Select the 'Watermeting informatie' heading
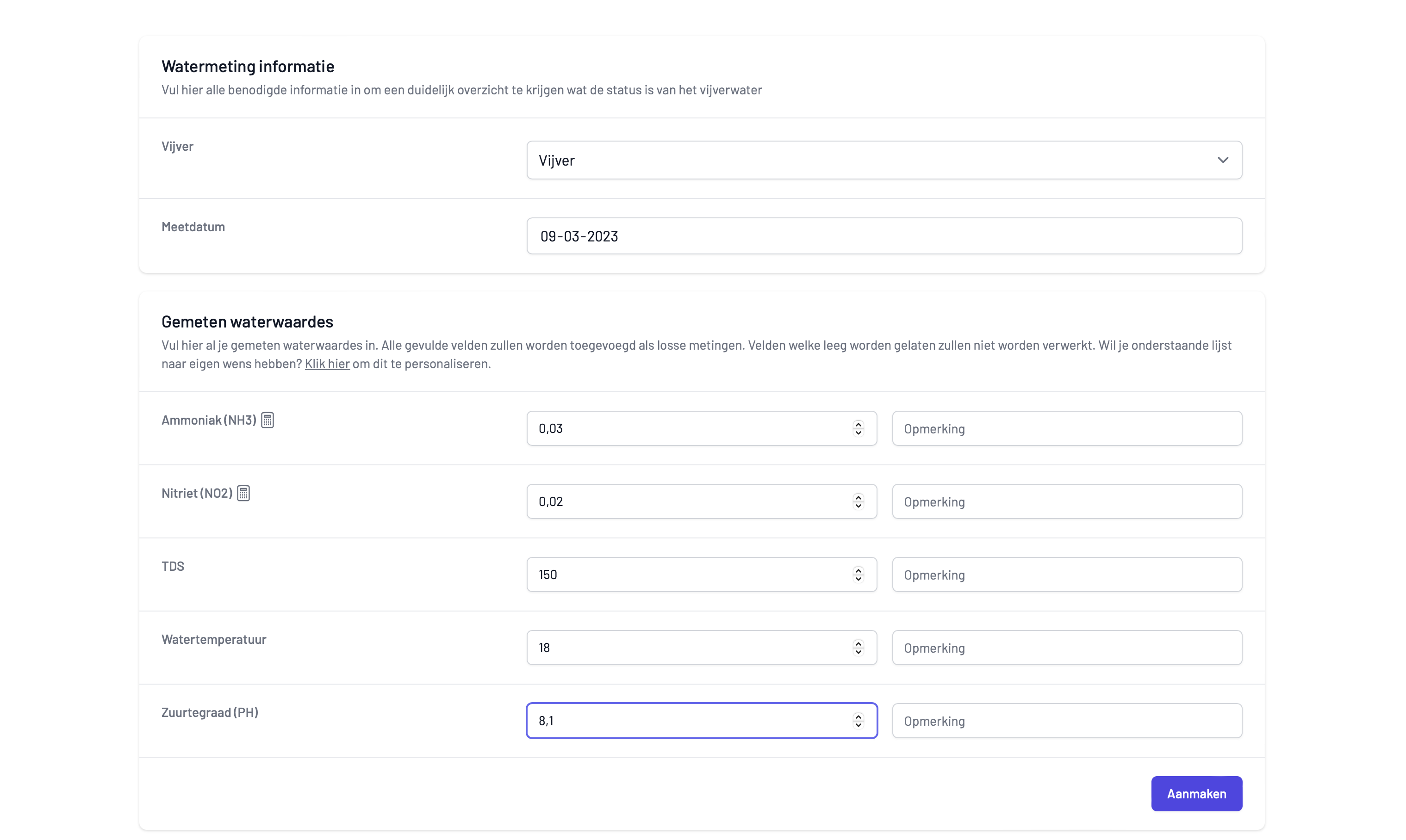 (248, 66)
